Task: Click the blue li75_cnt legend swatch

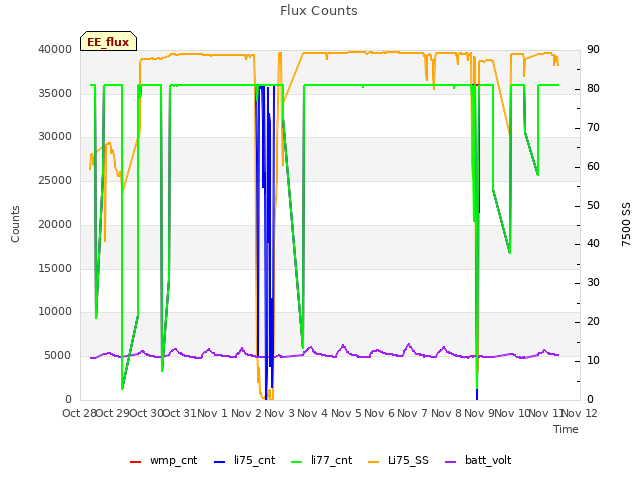Action: (220, 462)
